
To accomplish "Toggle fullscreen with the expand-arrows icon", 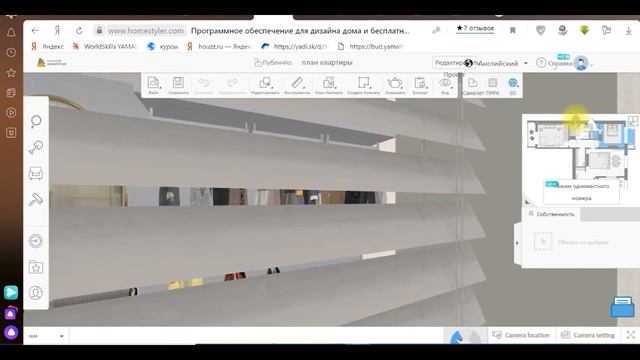I will click(631, 335).
